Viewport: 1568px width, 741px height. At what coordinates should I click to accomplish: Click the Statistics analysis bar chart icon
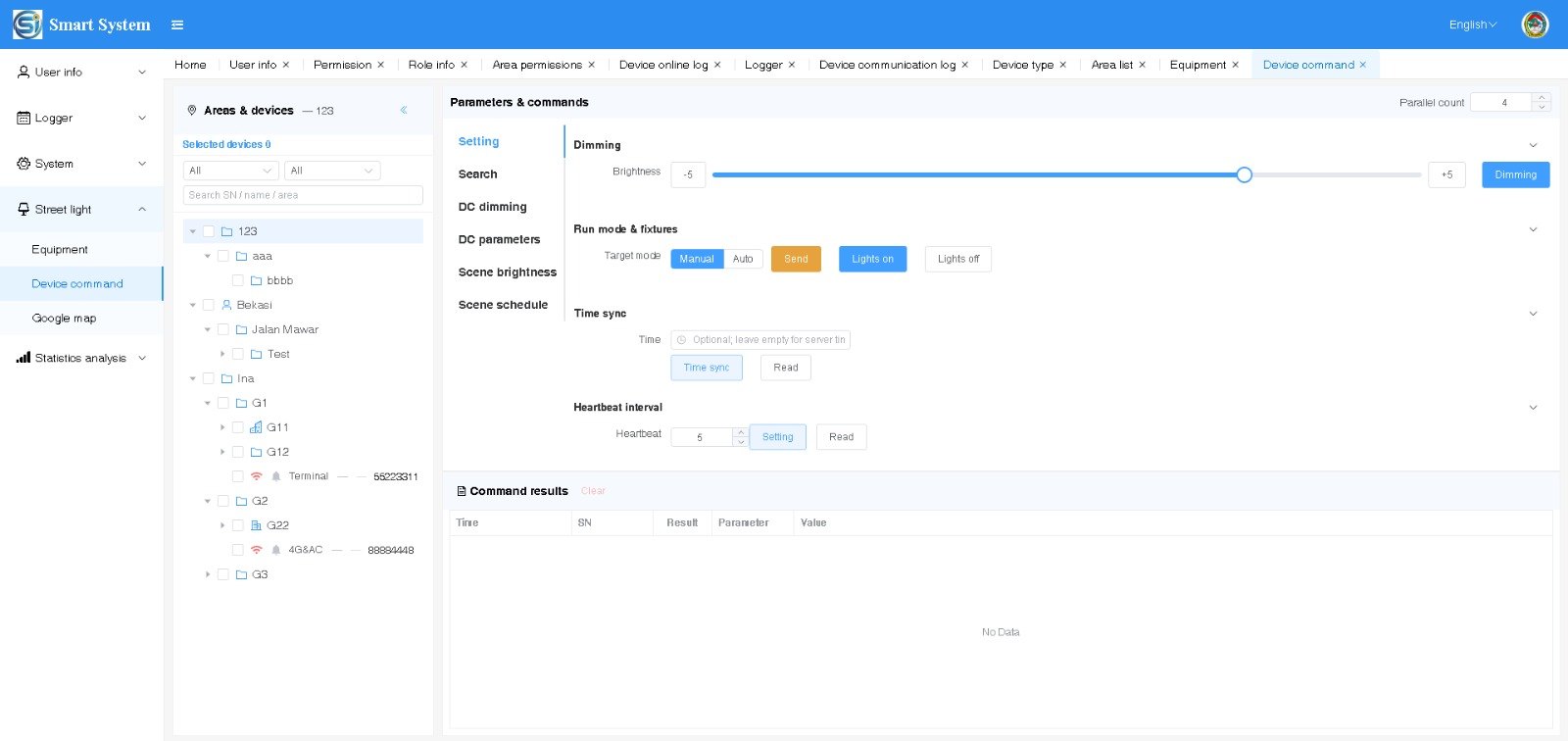coord(24,358)
